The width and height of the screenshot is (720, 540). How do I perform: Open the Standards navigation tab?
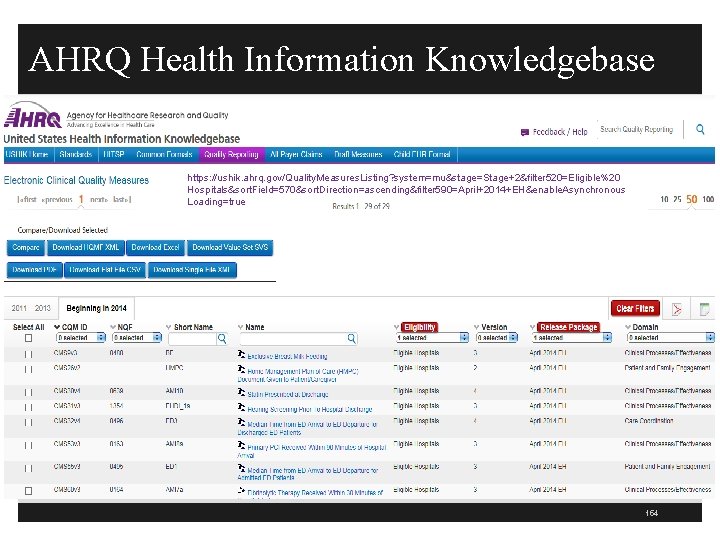(x=76, y=155)
